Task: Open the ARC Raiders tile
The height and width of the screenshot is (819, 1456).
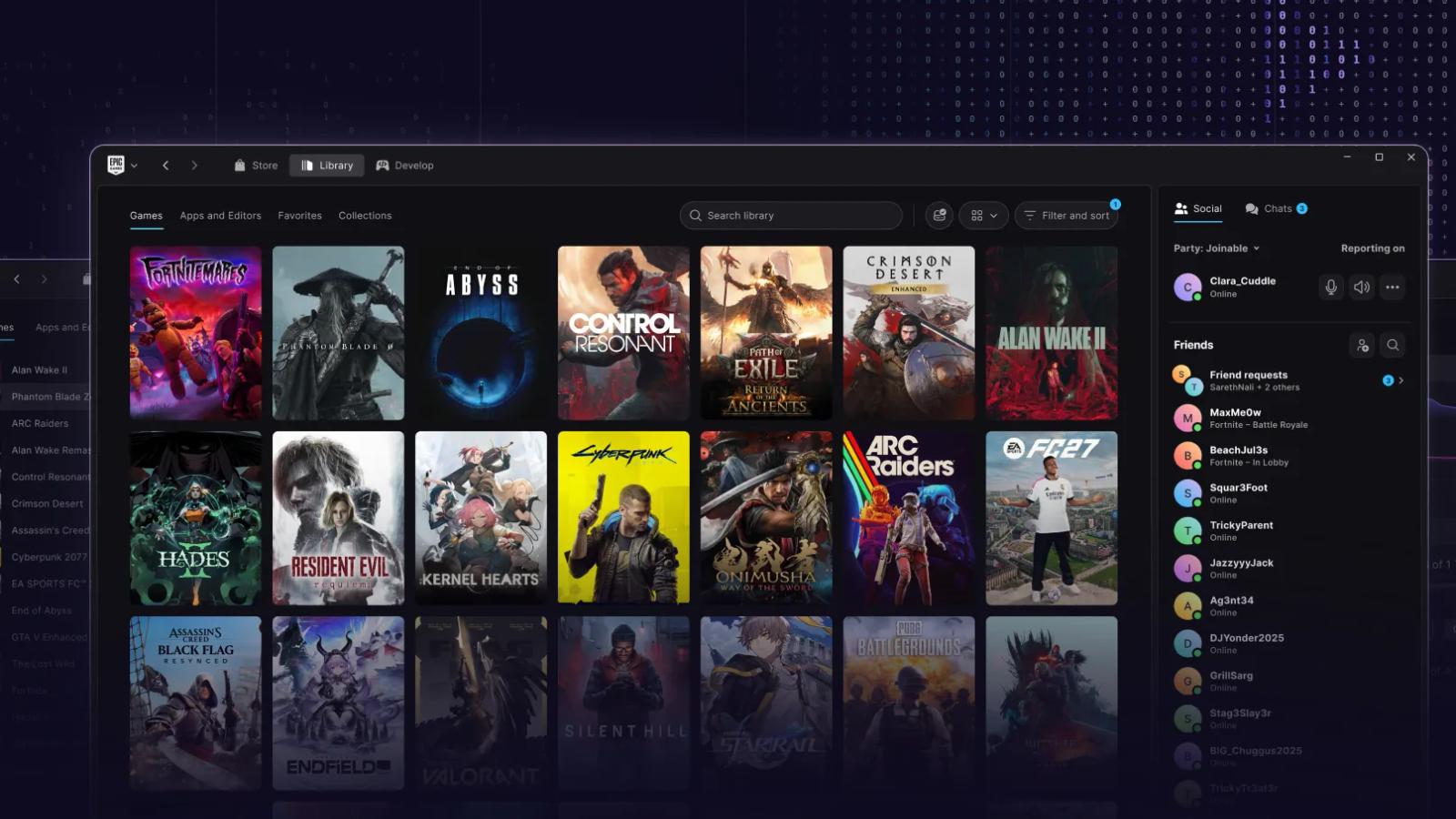Action: click(909, 518)
